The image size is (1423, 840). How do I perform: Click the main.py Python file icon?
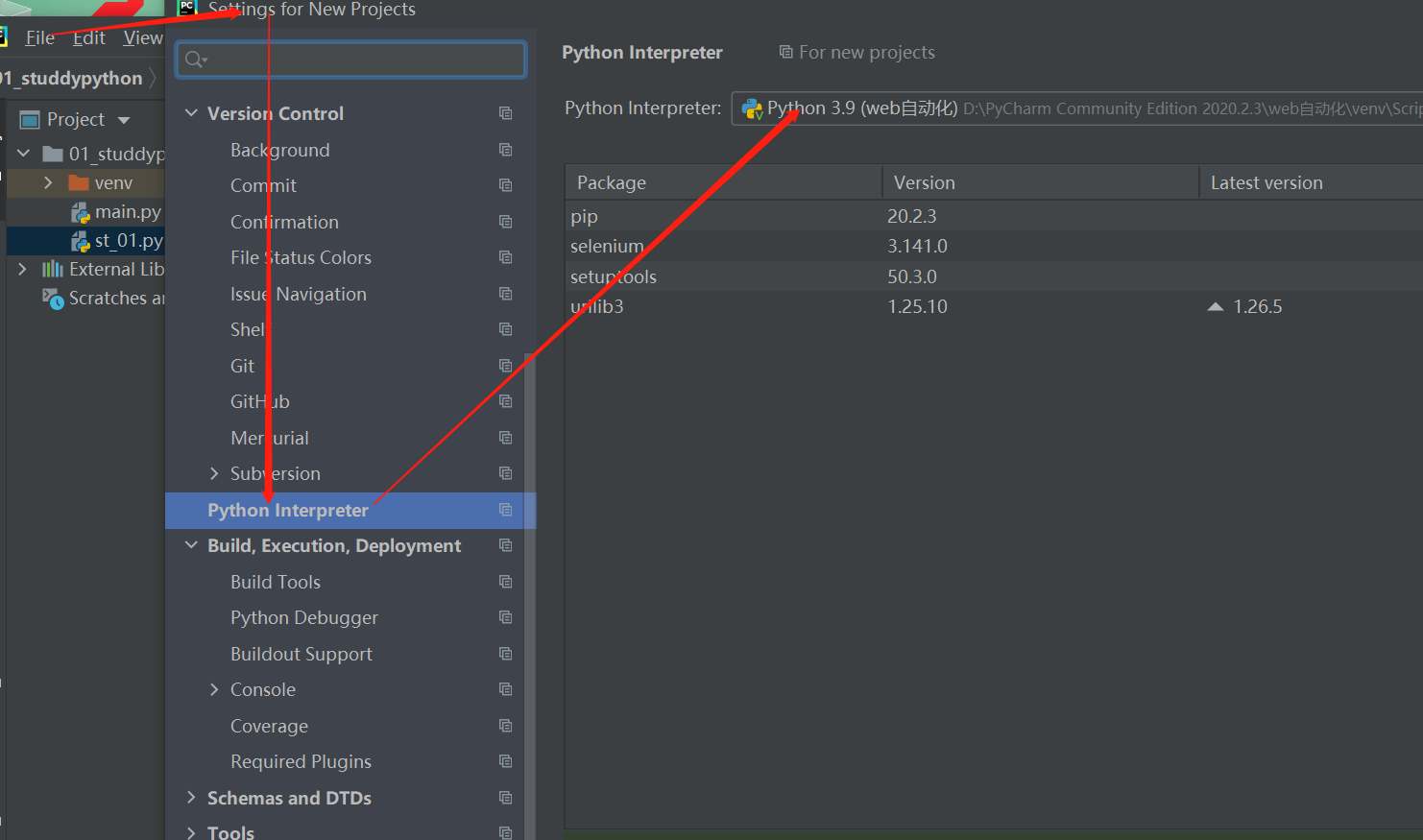tap(80, 212)
